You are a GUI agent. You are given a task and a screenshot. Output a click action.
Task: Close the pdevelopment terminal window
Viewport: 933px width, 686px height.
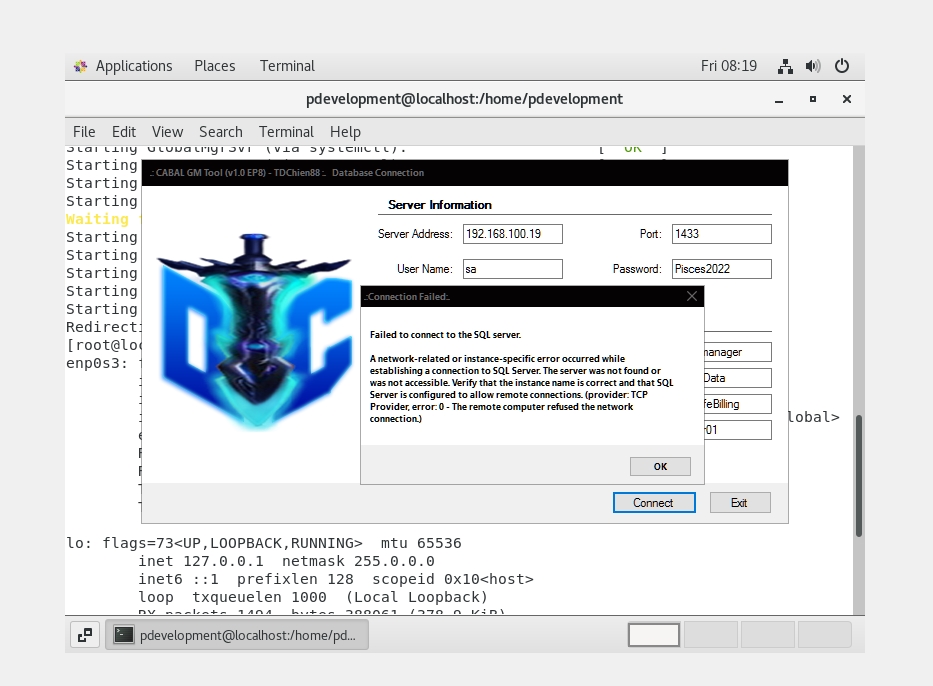tap(847, 99)
